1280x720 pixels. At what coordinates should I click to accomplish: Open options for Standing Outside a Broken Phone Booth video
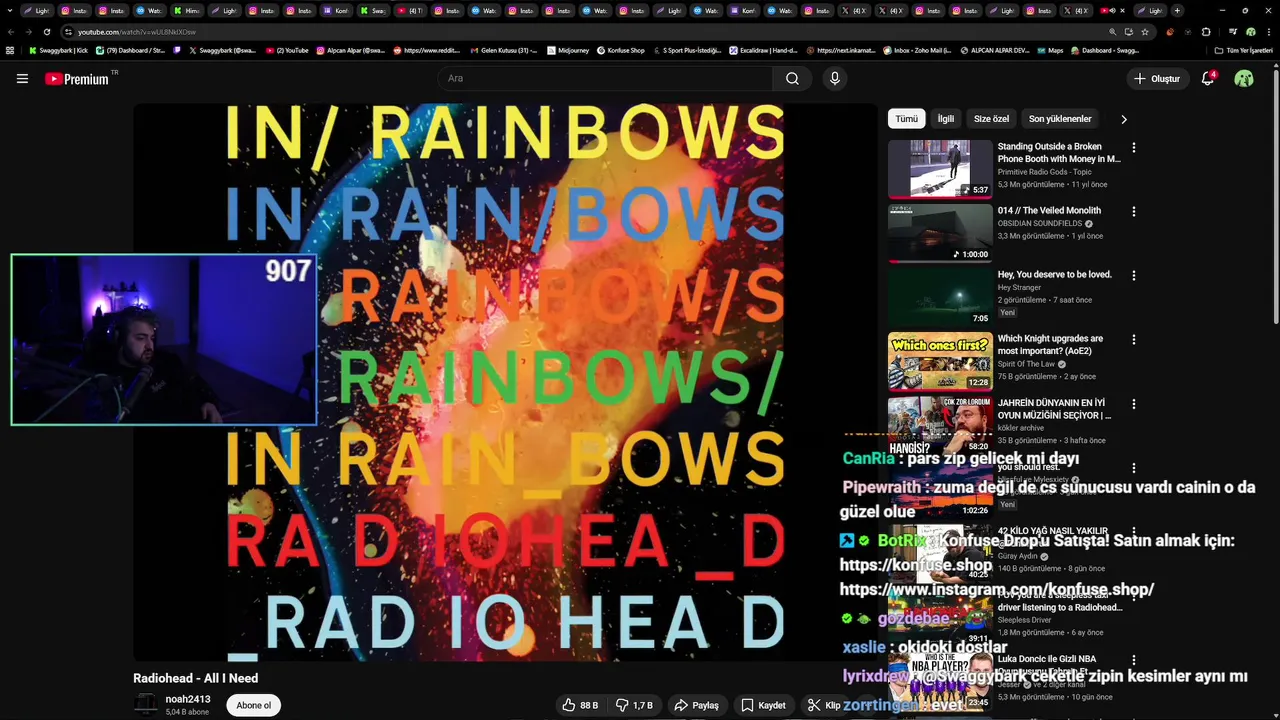click(1133, 148)
